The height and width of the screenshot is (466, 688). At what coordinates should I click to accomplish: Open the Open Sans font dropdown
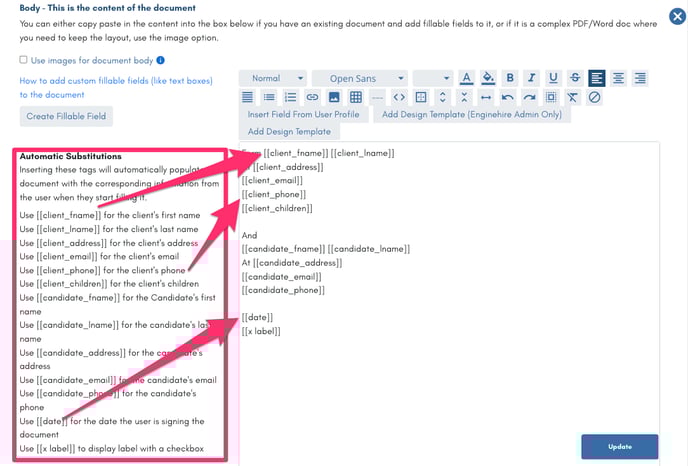point(360,78)
